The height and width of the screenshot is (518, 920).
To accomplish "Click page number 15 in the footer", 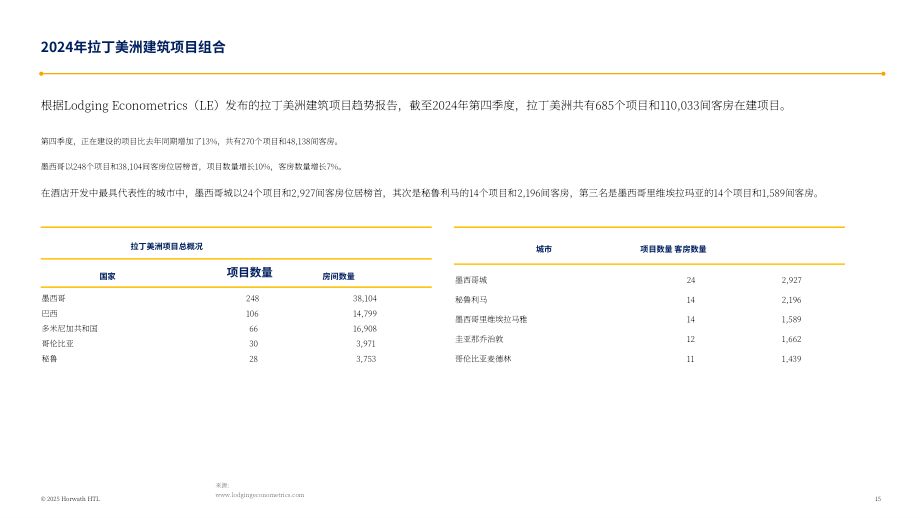I will tap(878, 499).
